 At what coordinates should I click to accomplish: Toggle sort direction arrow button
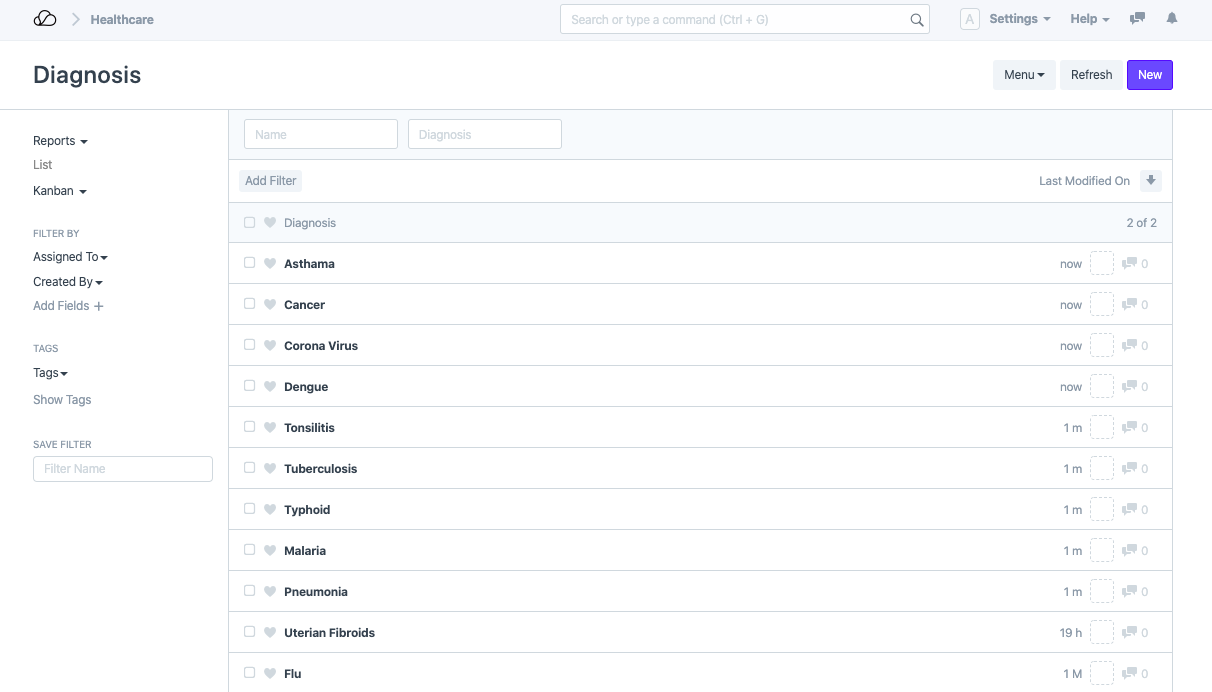(x=1151, y=181)
